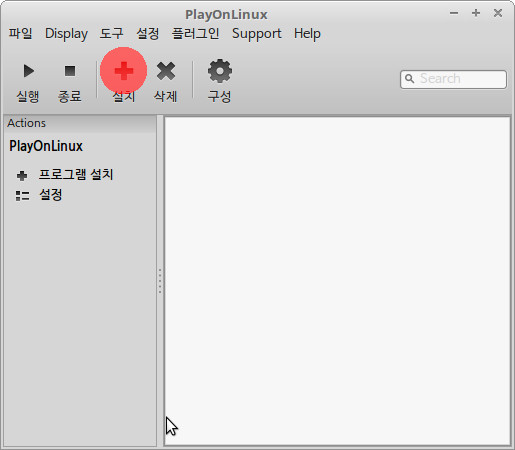Open the 도구 menu
Screen dimensions: 515x450
point(111,34)
